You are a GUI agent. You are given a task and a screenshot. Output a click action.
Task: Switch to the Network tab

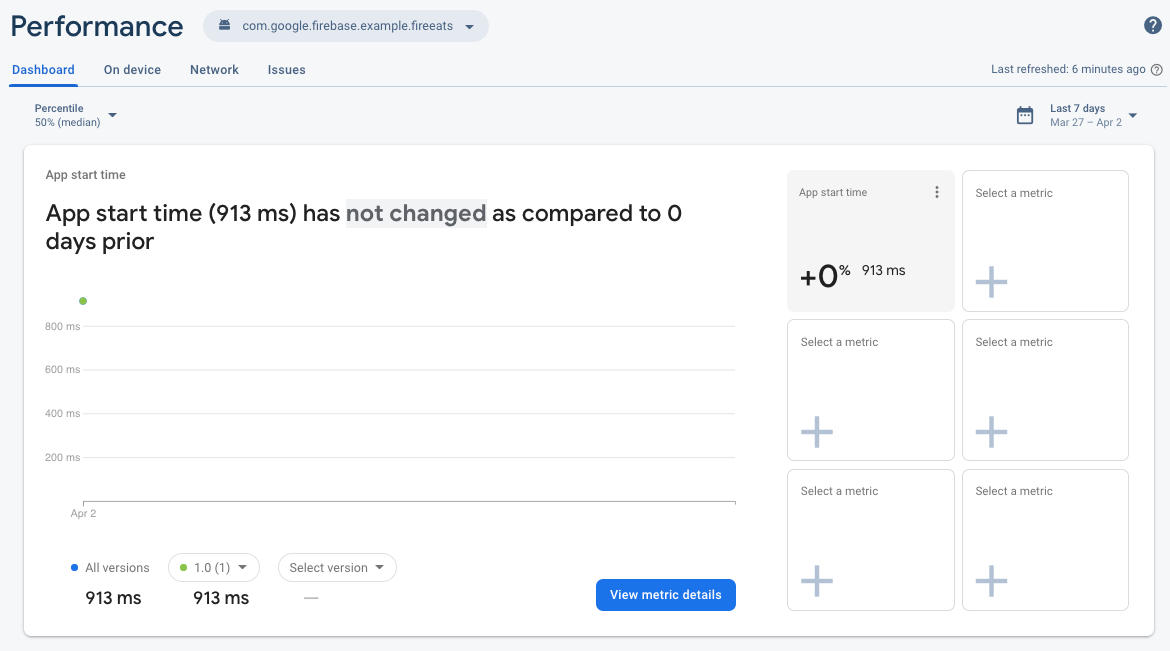pyautogui.click(x=214, y=70)
